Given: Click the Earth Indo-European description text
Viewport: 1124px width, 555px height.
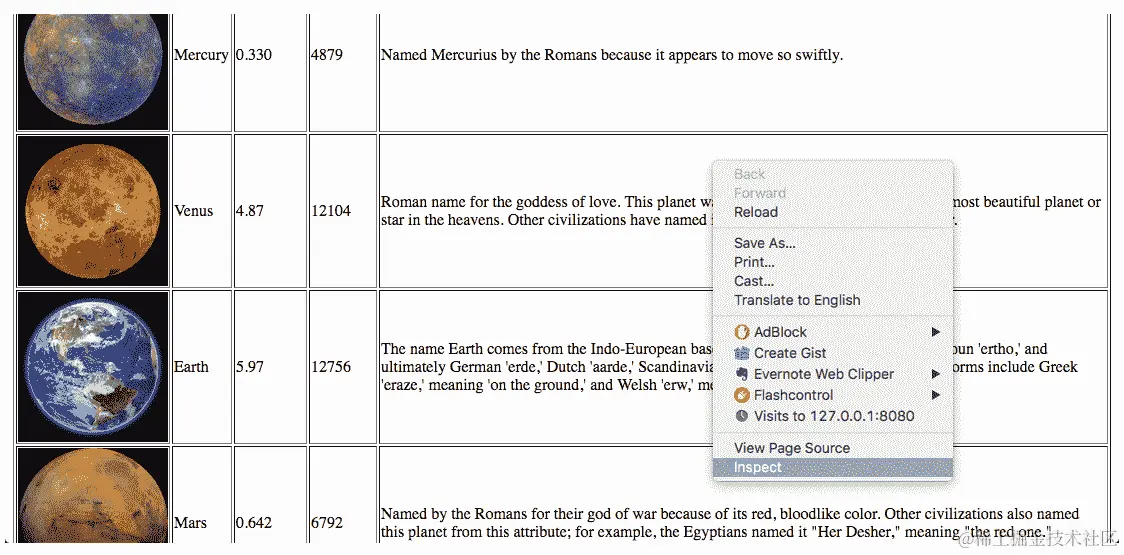Looking at the screenshot, I should pyautogui.click(x=730, y=367).
